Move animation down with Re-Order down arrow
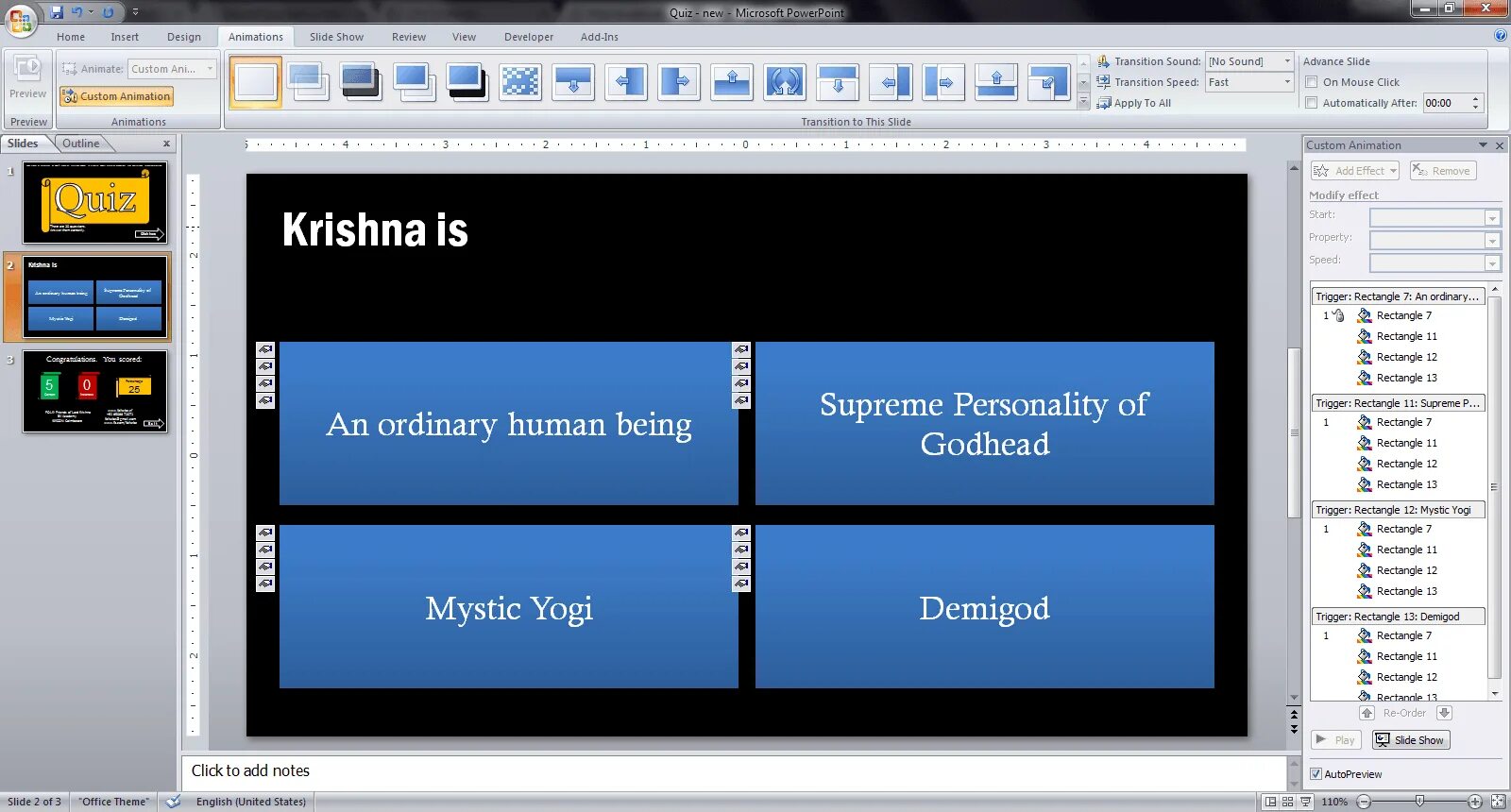This screenshot has width=1511, height=812. [x=1445, y=713]
